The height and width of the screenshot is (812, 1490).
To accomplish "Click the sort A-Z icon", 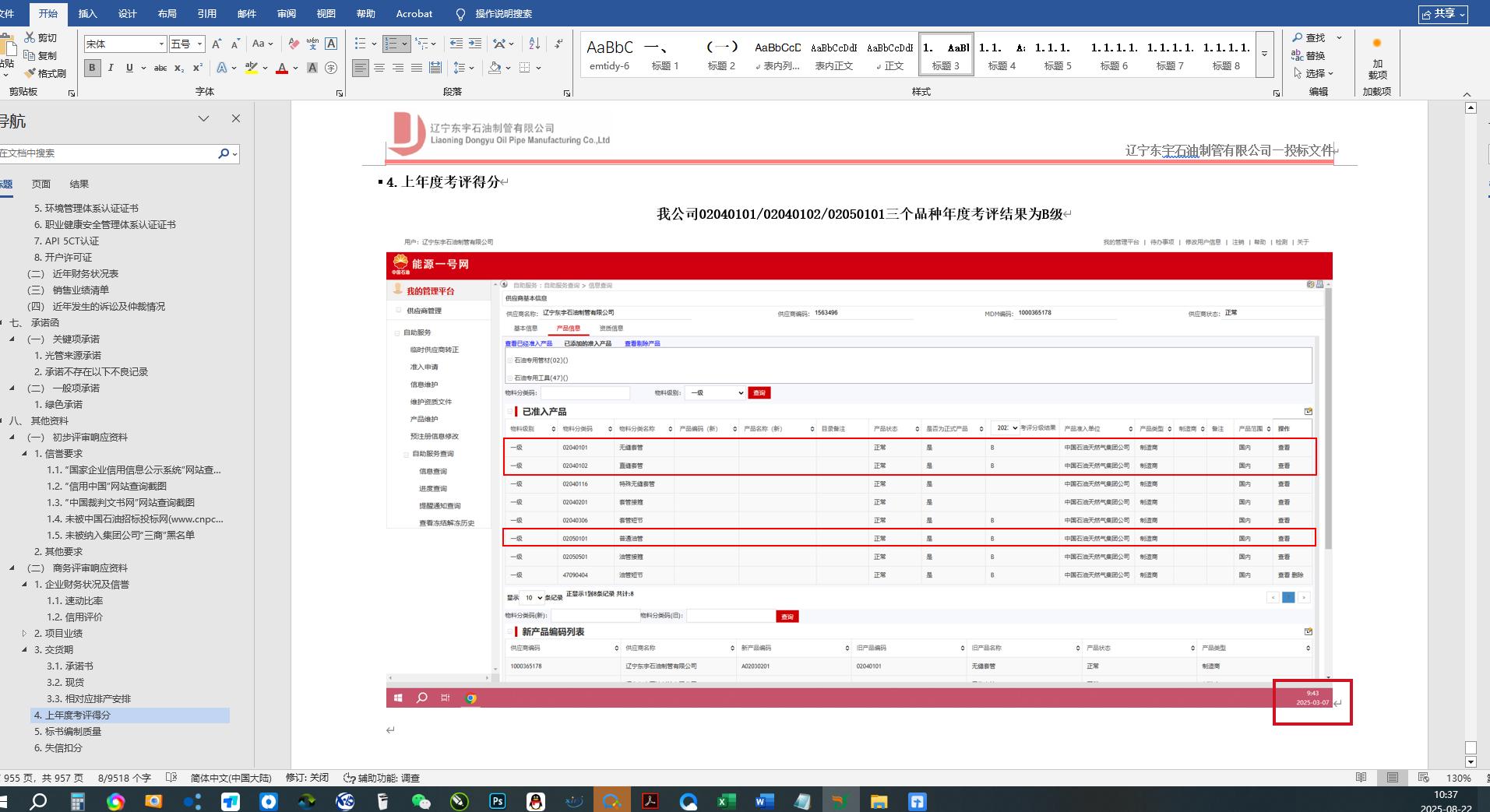I will pyautogui.click(x=534, y=44).
